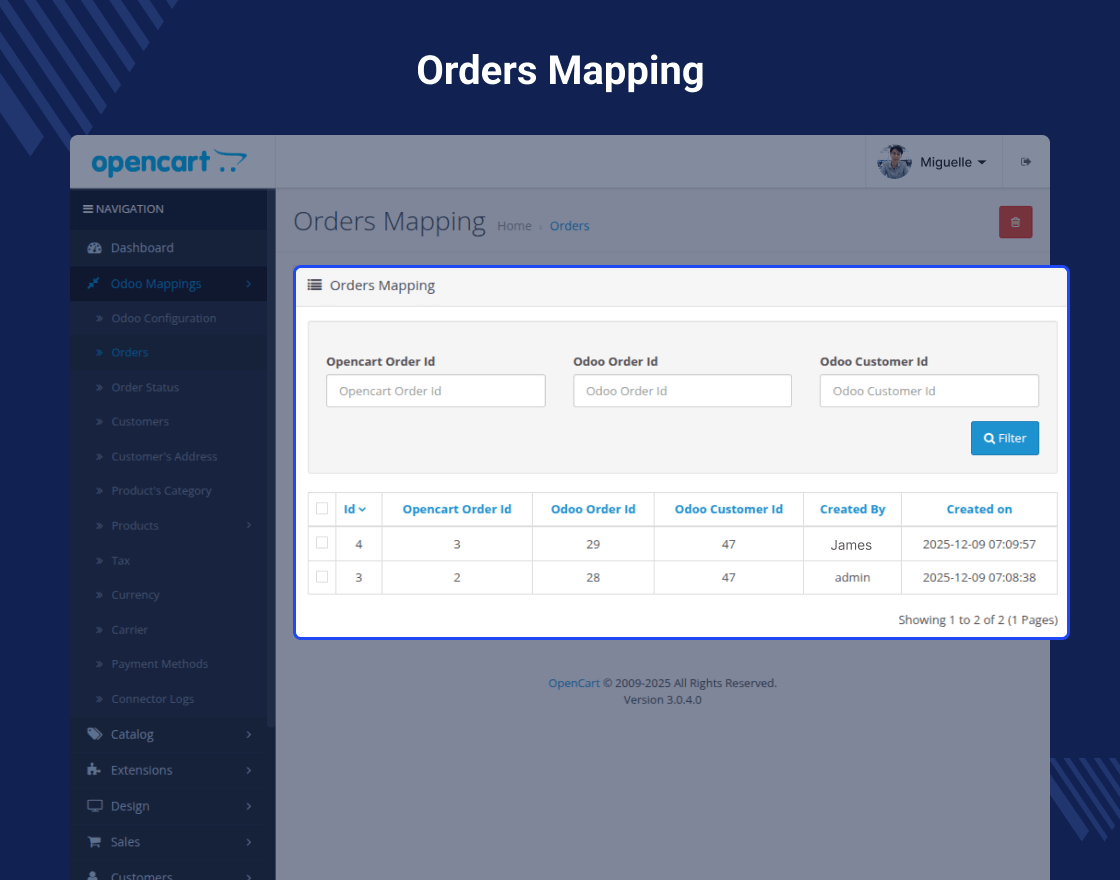
Task: Sort by the Id column arrow
Action: click(x=362, y=509)
